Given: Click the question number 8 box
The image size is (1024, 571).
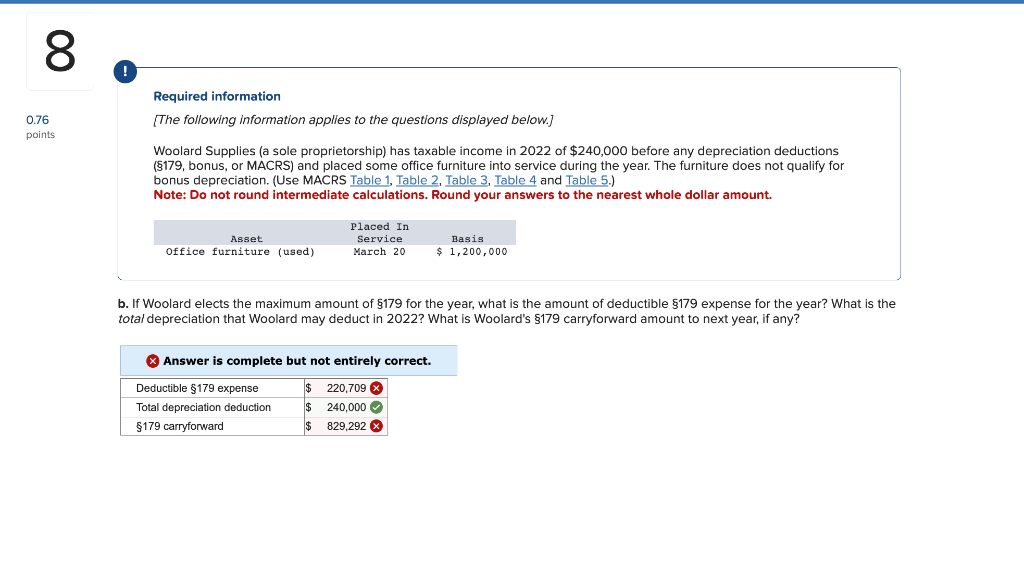Looking at the screenshot, I should pos(60,51).
